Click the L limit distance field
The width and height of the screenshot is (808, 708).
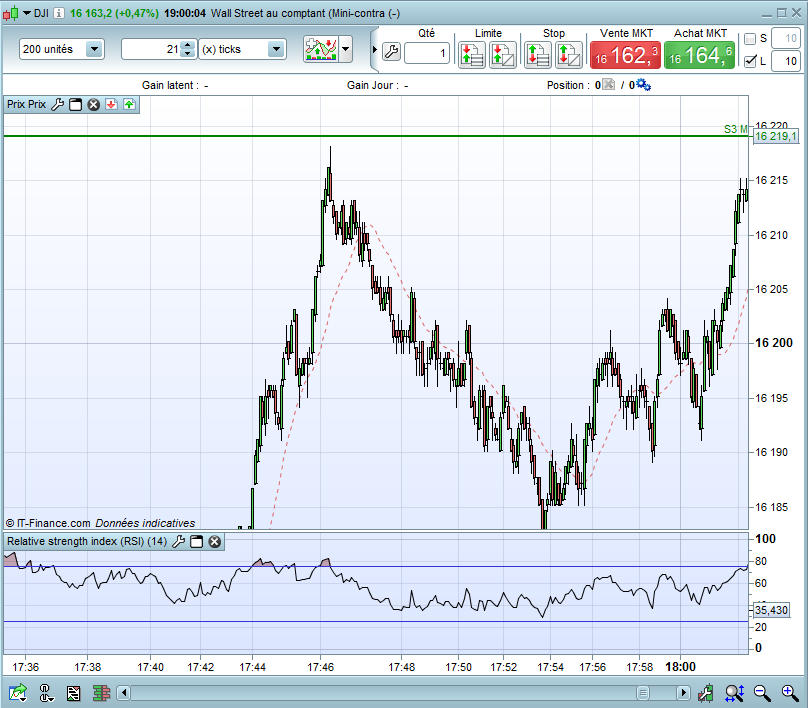786,61
